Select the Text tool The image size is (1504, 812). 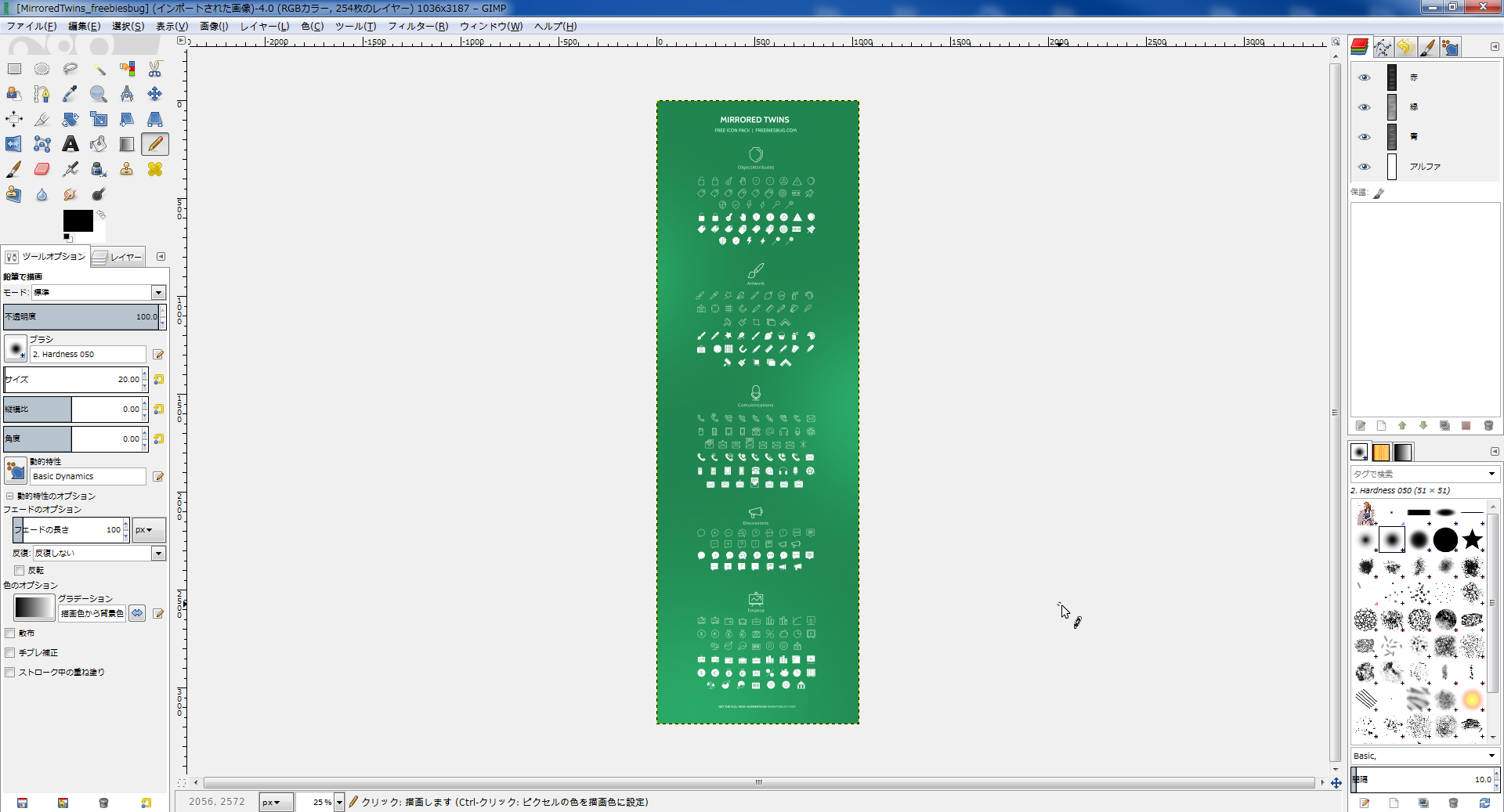[x=70, y=144]
